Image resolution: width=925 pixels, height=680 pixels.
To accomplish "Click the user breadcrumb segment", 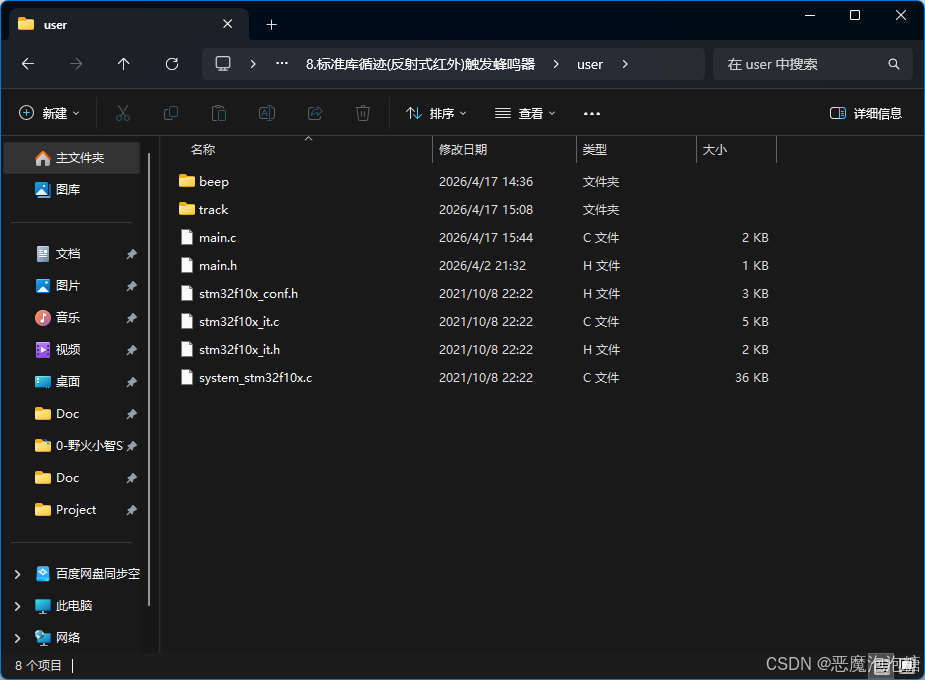I will [x=590, y=64].
